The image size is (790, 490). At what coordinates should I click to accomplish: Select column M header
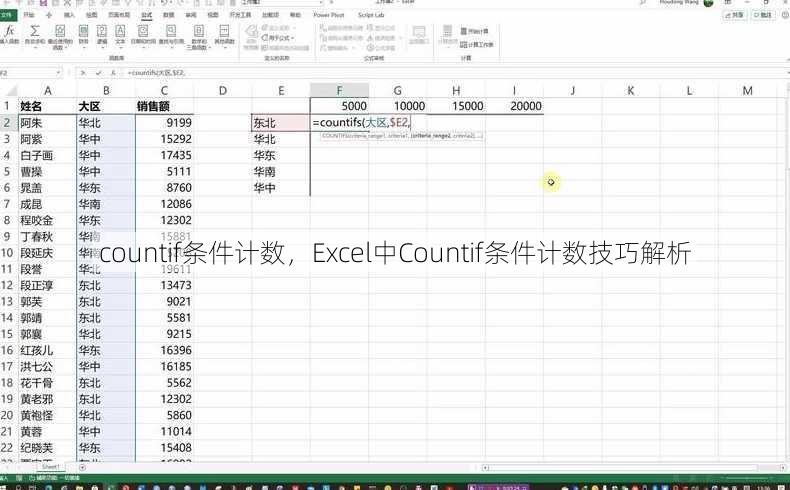coord(747,91)
